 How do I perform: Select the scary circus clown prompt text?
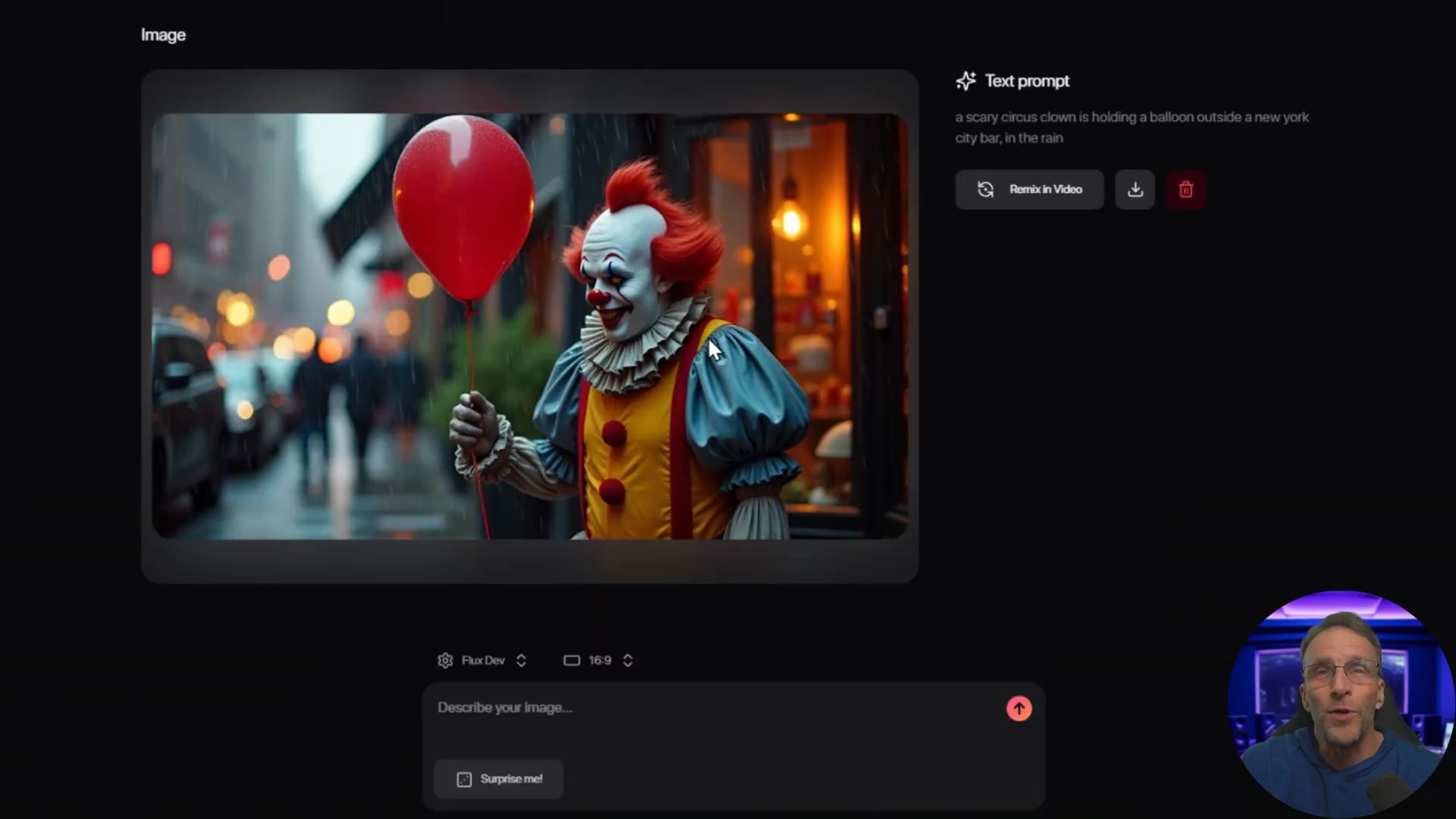1131,127
